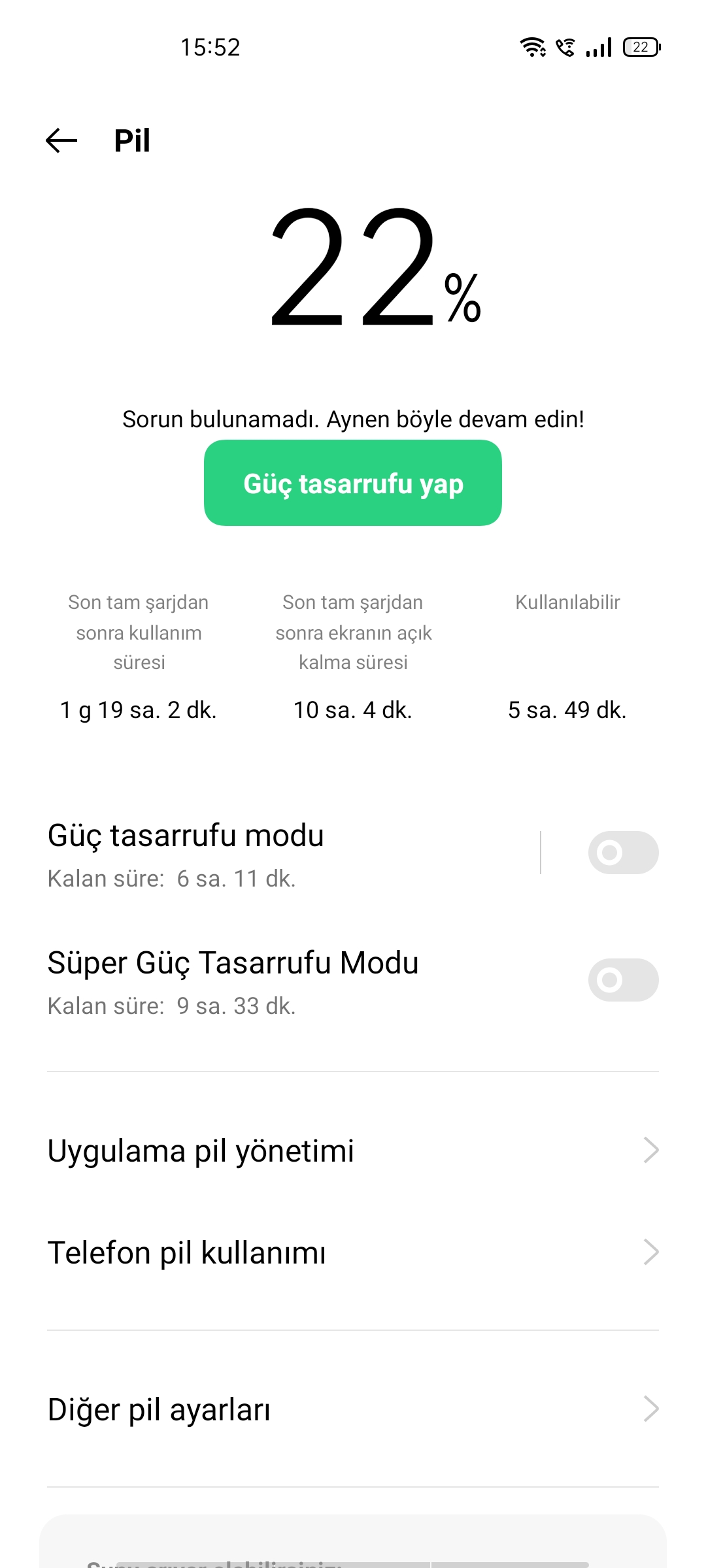Tap the Pil page title
Viewport: 706px width, 1568px height.
point(132,140)
